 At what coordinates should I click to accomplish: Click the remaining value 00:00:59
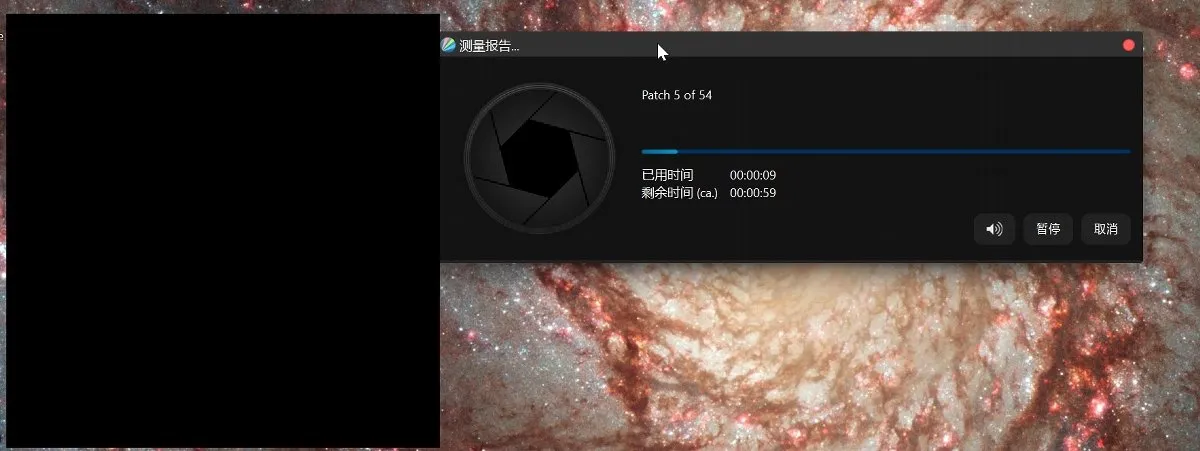tap(753, 193)
